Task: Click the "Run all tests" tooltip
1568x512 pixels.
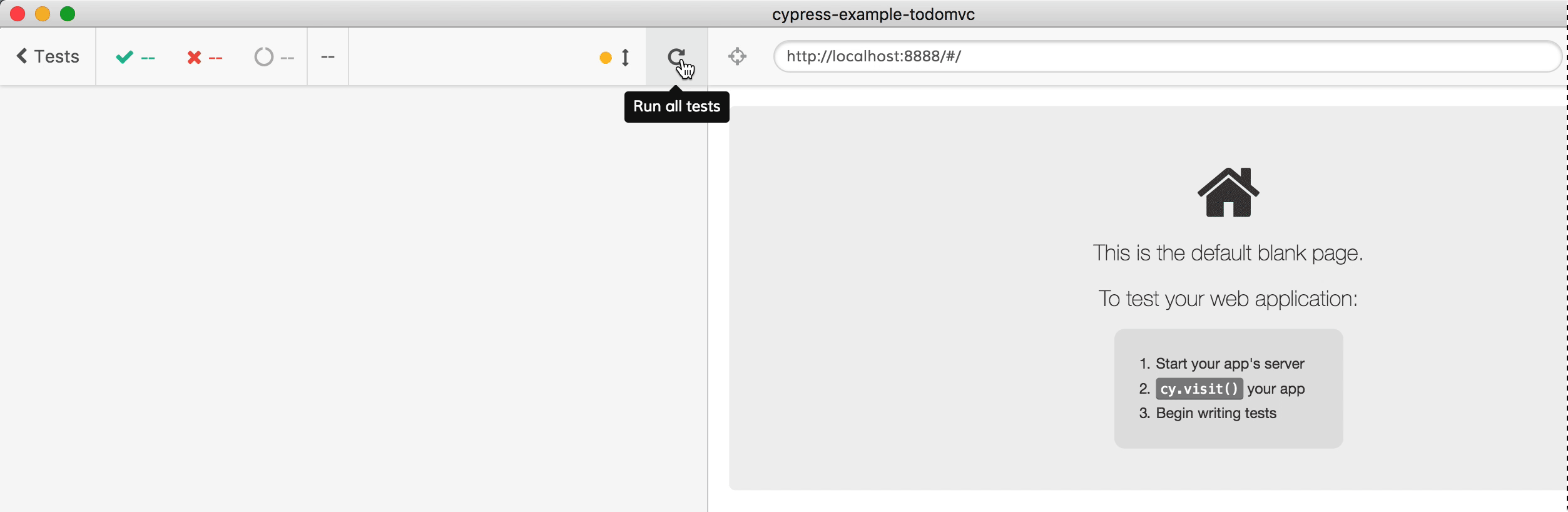Action: pos(676,106)
